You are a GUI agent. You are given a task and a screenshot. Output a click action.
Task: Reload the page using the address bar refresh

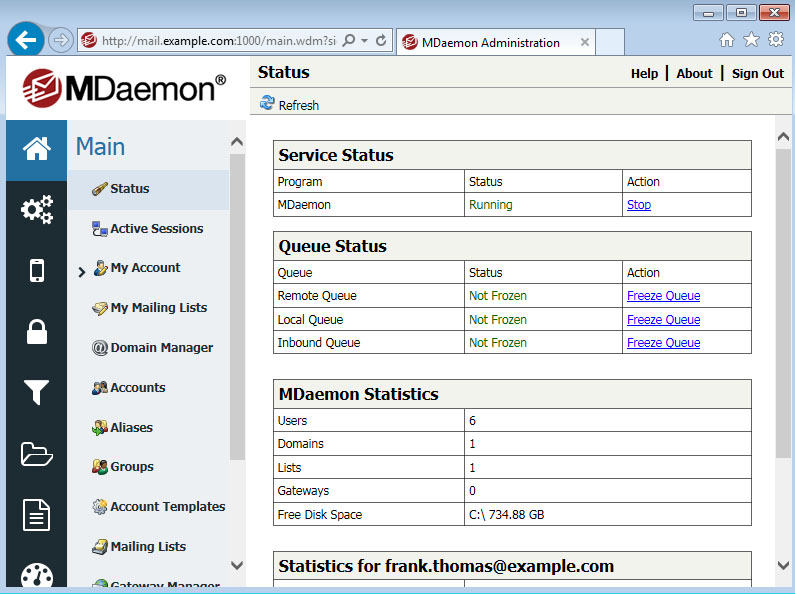381,40
